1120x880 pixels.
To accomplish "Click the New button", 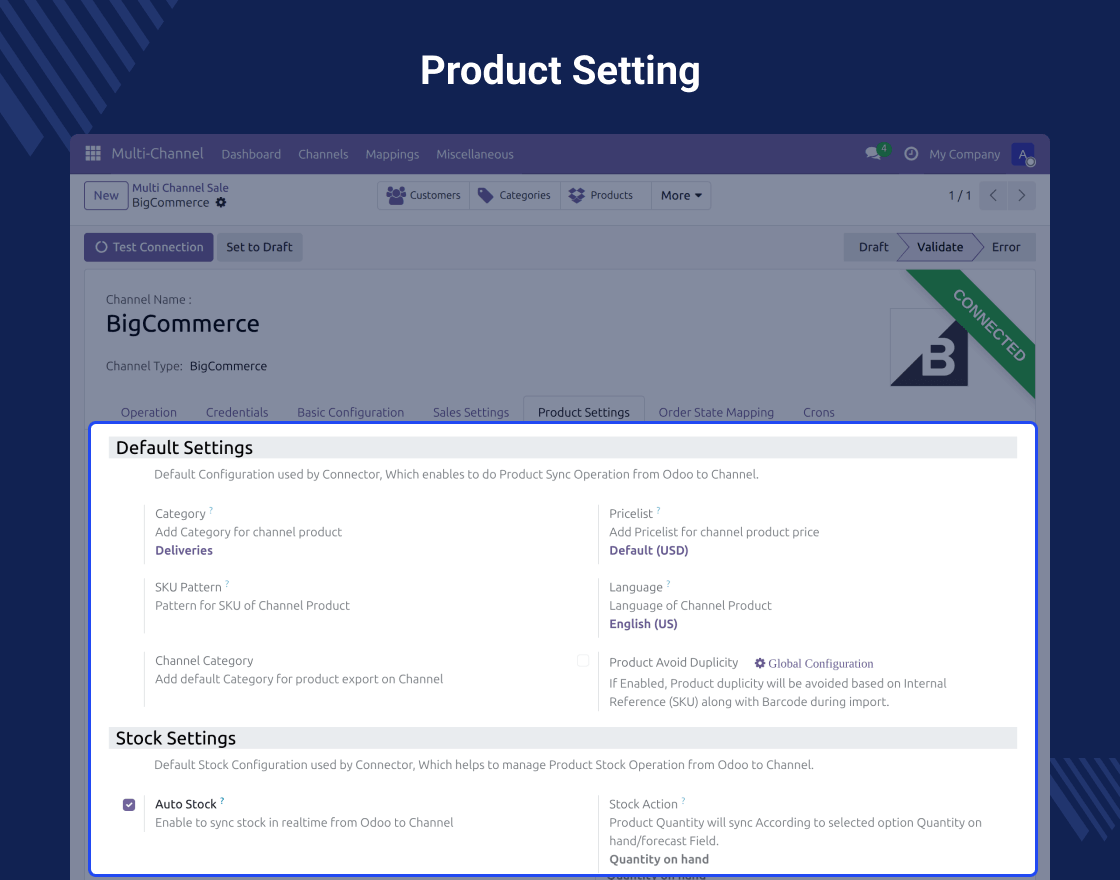I will tap(106, 196).
